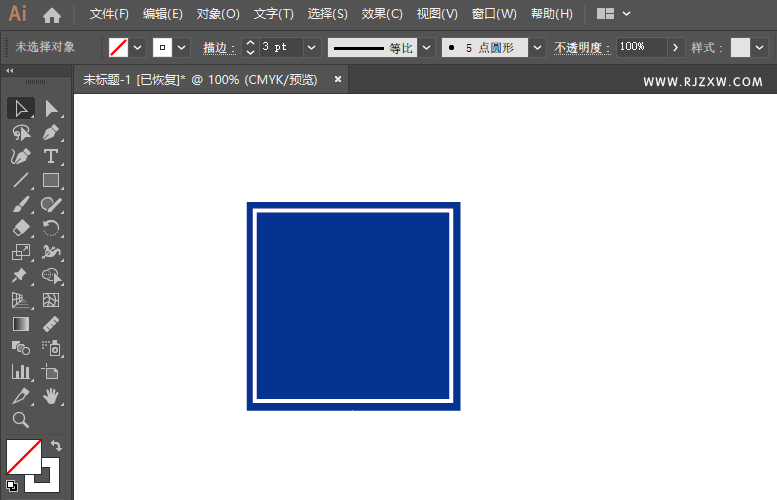Screen dimensions: 777x500
Task: Open the 描边 stroke panel link
Action: (x=219, y=48)
